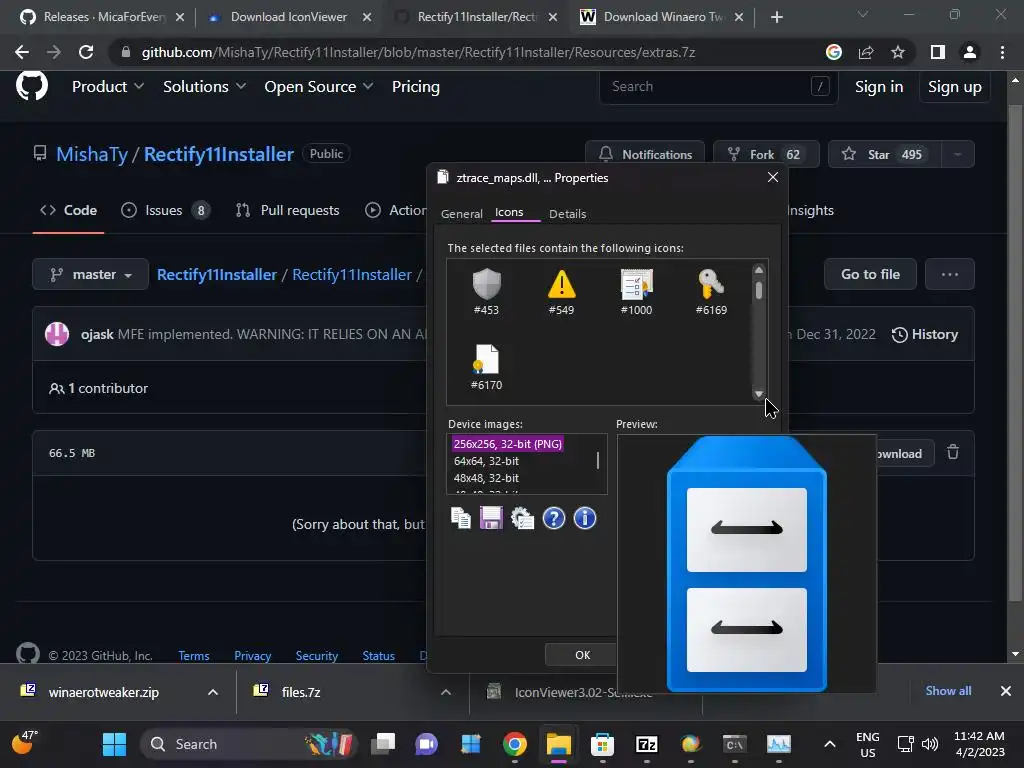Select 256x256, 32-bit (PNG) device image
Screen dimensions: 1024x768
pos(507,444)
